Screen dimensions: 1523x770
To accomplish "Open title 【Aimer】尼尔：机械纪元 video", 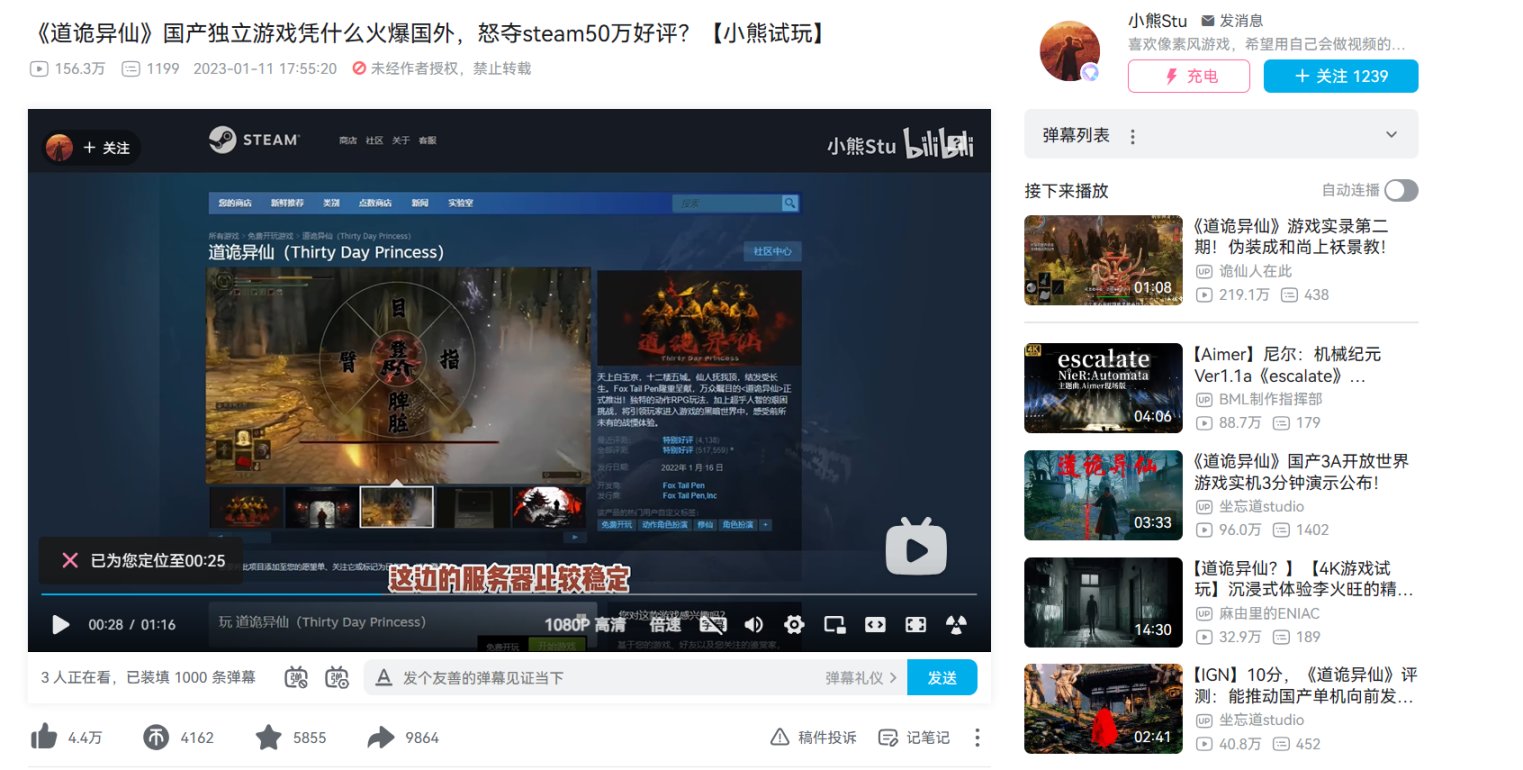I will pos(1287,365).
